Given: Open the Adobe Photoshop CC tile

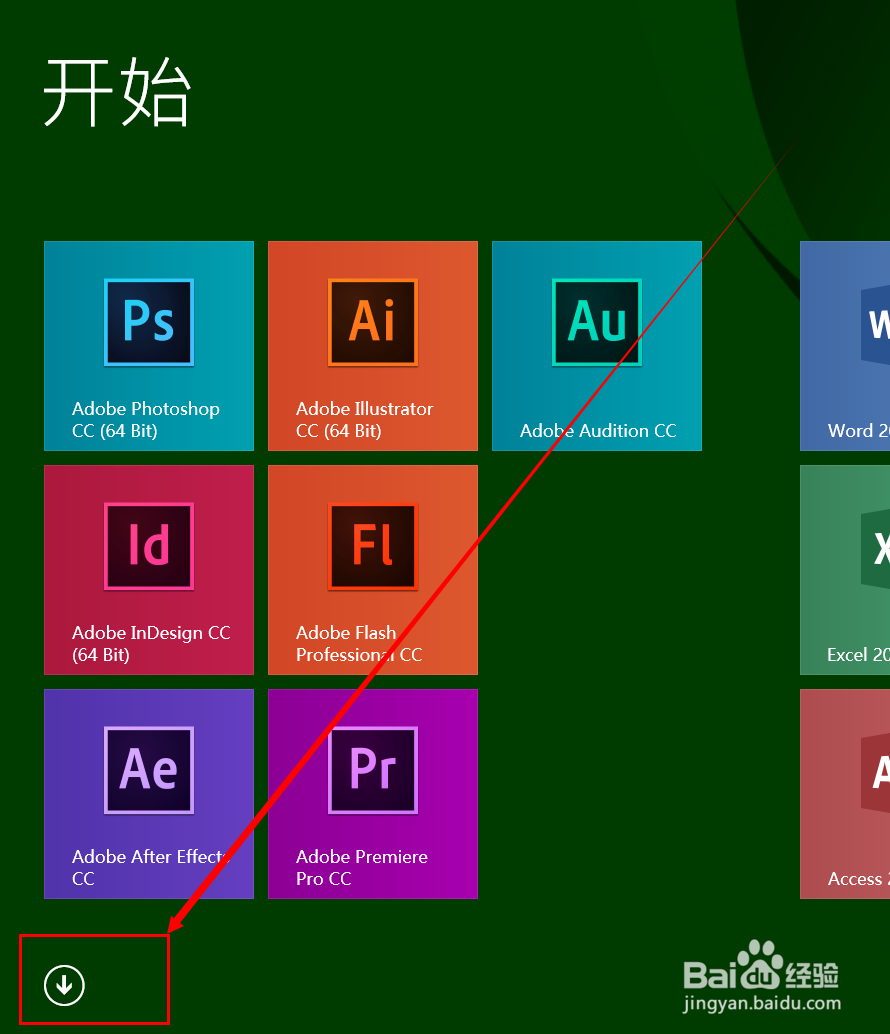Looking at the screenshot, I should pos(149,346).
